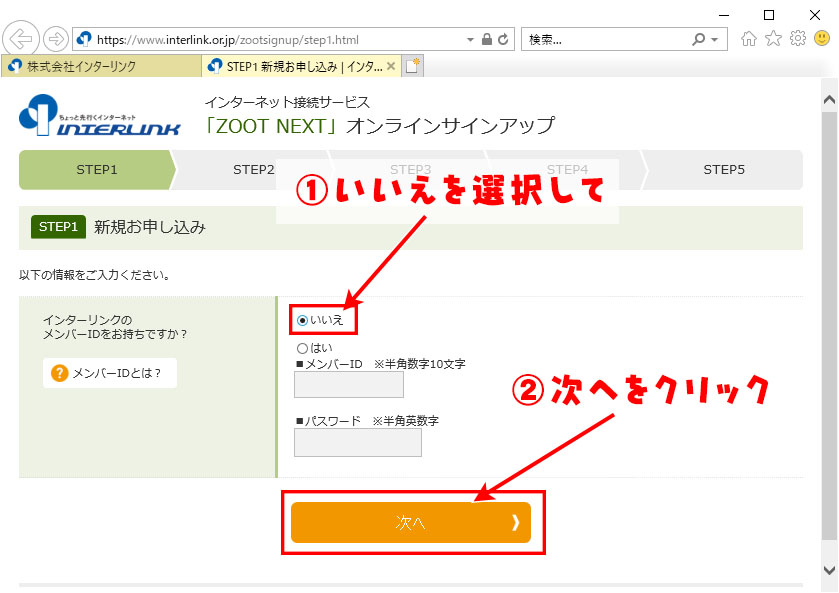839x593 pixels.
Task: Click the scrollbar up arrow
Action: point(829,100)
